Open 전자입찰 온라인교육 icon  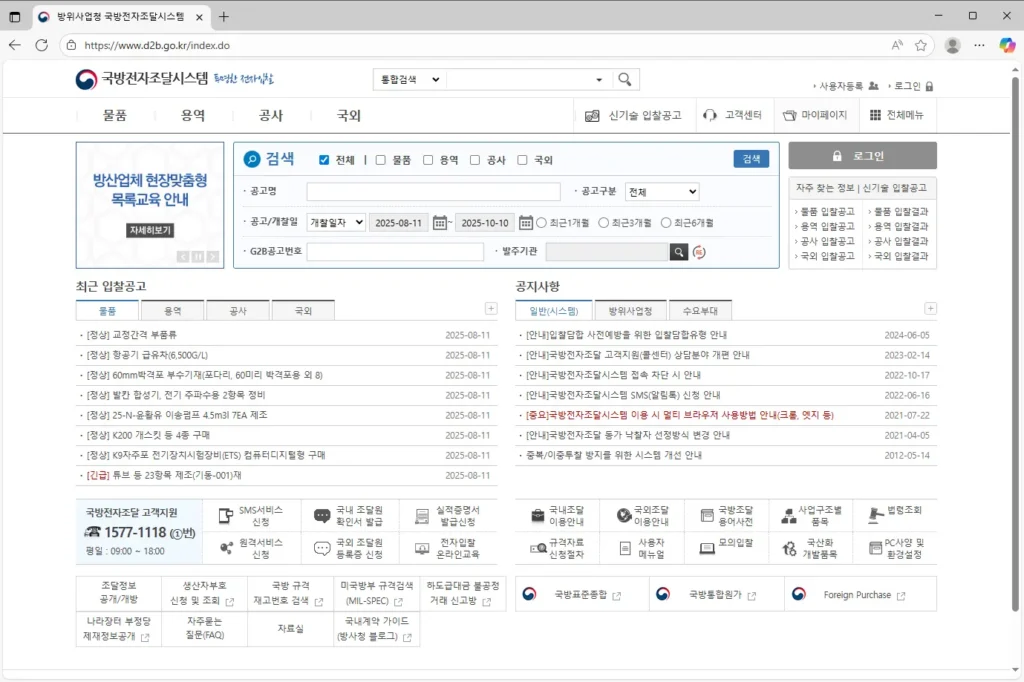[x=422, y=548]
